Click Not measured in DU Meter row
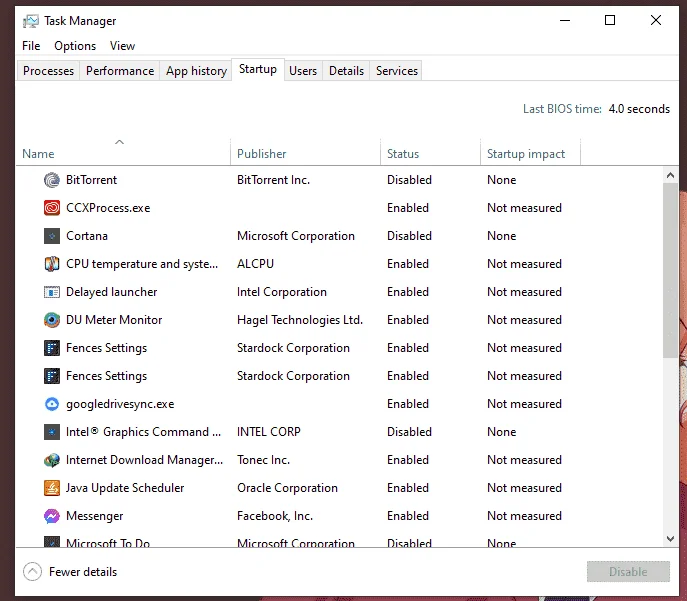Image resolution: width=687 pixels, height=601 pixels. pos(524,320)
